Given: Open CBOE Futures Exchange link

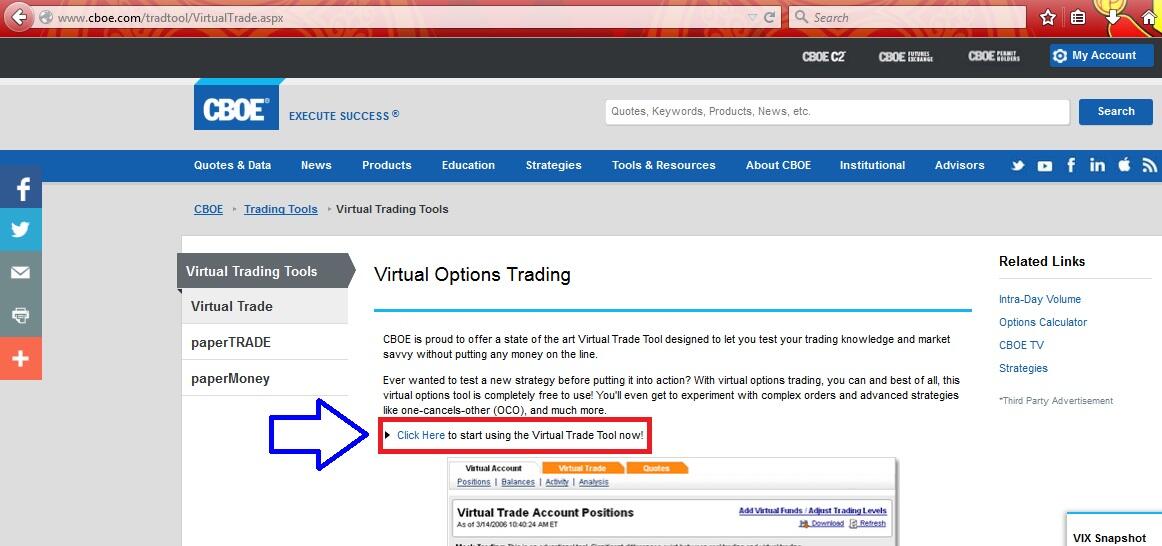Looking at the screenshot, I should pyautogui.click(x=906, y=56).
